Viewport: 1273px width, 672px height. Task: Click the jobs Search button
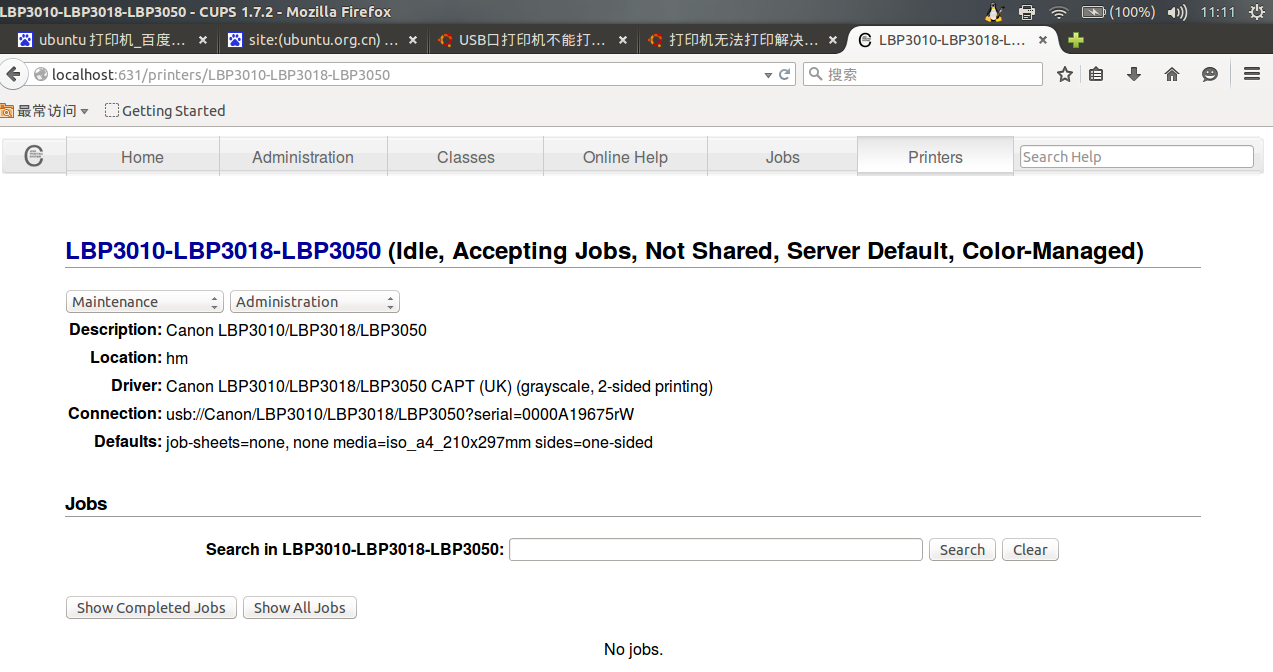[962, 549]
